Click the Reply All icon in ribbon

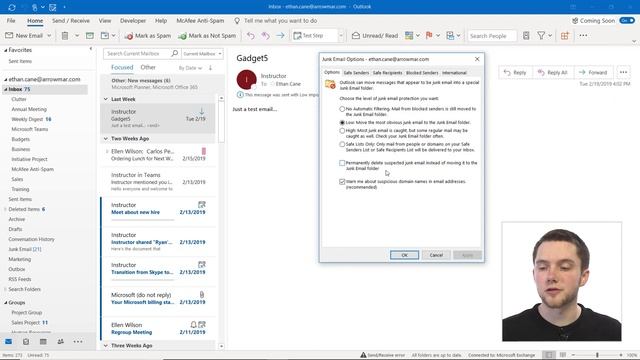point(265,36)
